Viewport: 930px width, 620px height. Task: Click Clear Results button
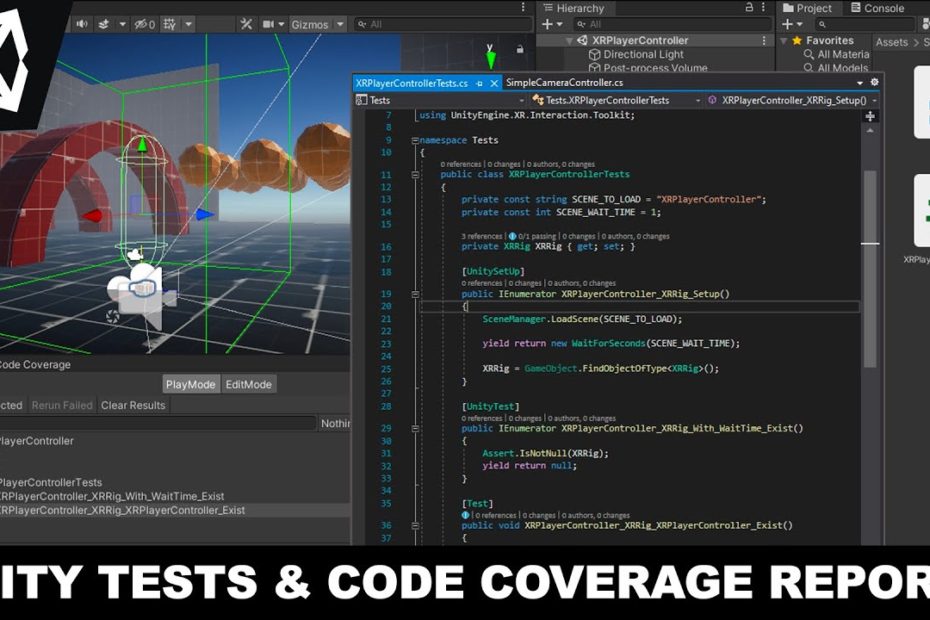pos(133,406)
